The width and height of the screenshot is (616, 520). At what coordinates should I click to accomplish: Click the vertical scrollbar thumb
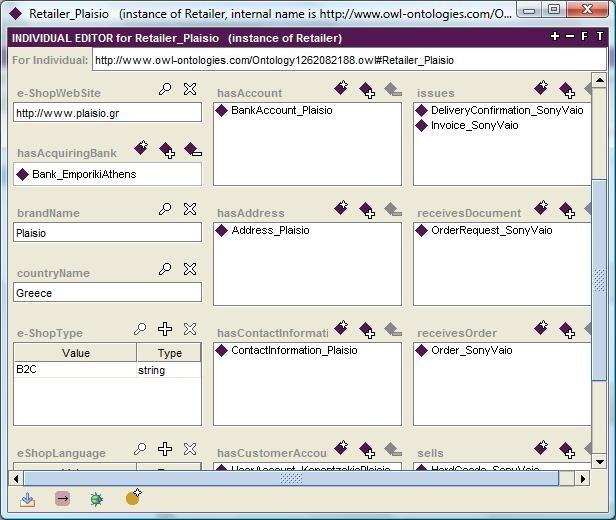point(599,280)
